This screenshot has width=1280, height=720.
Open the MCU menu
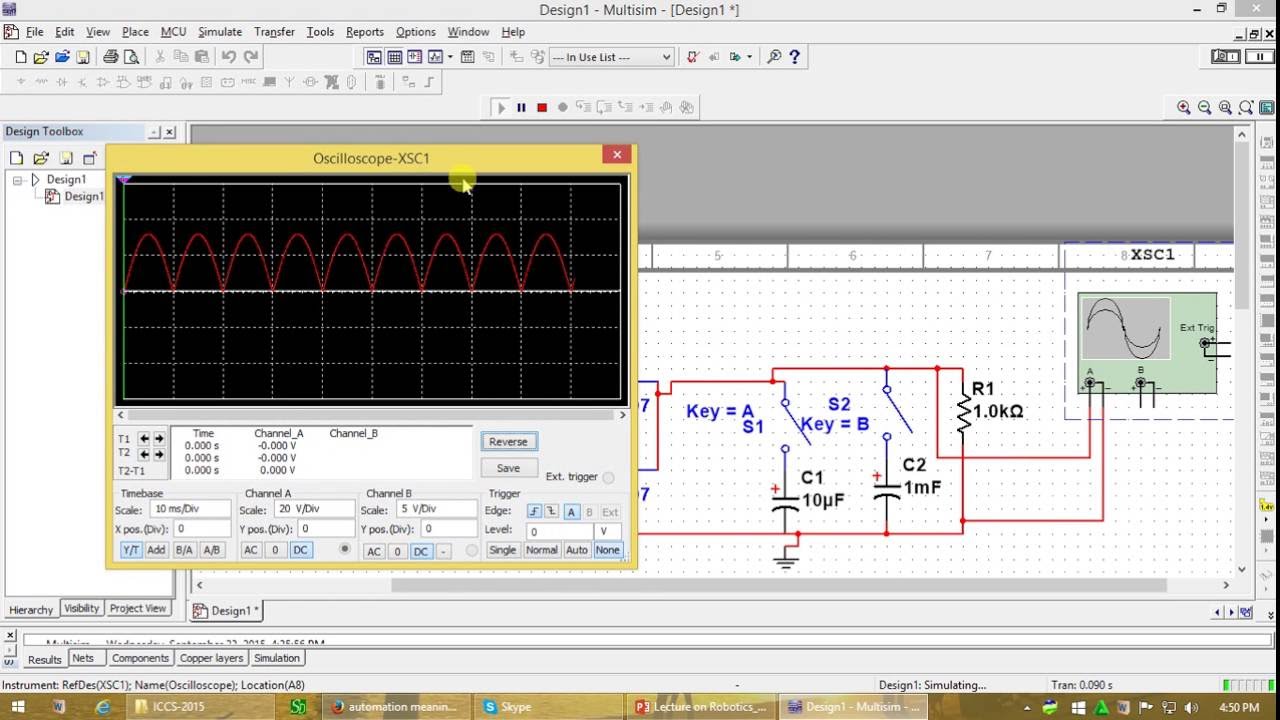point(173,32)
